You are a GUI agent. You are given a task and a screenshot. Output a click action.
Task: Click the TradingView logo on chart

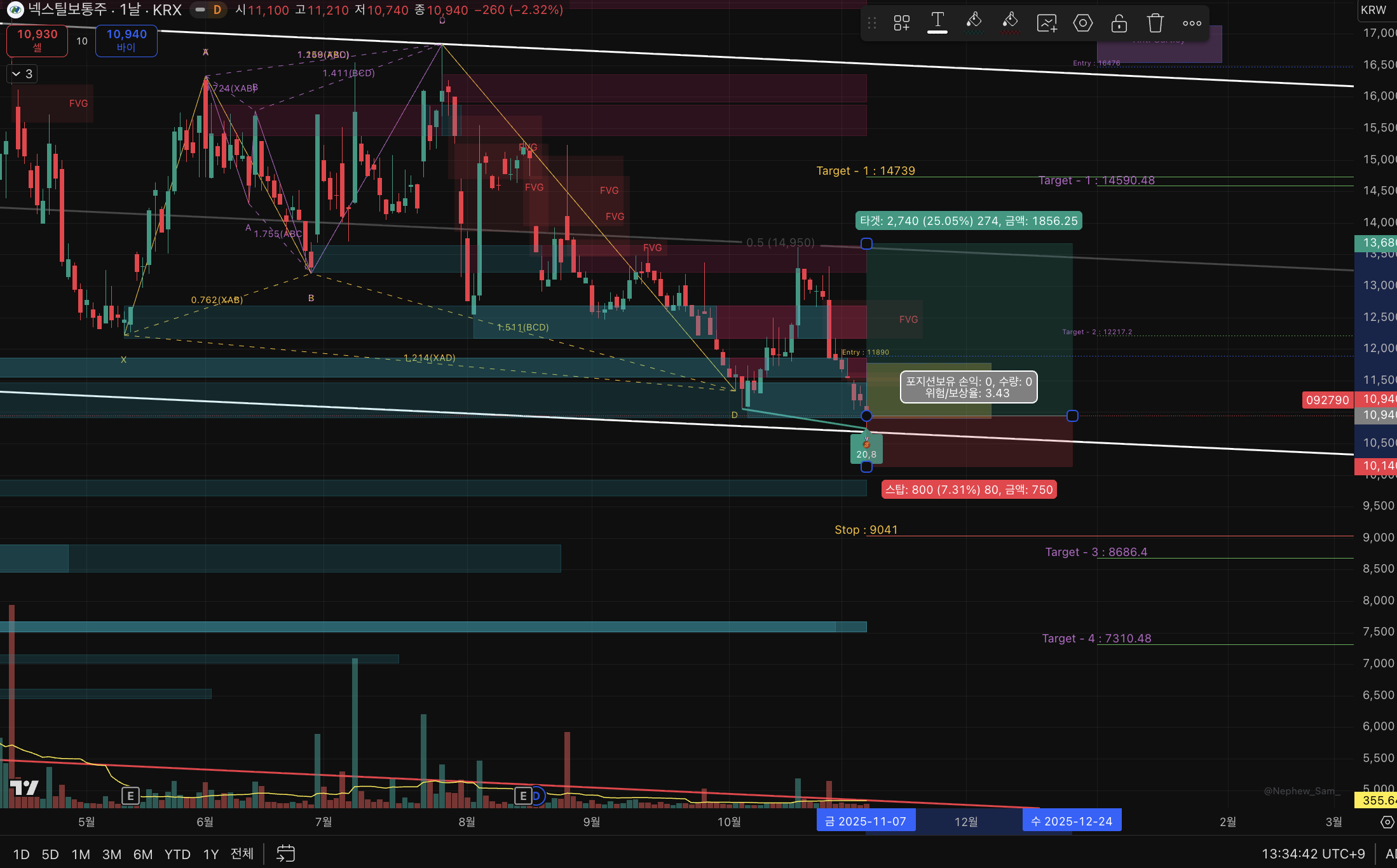(24, 788)
